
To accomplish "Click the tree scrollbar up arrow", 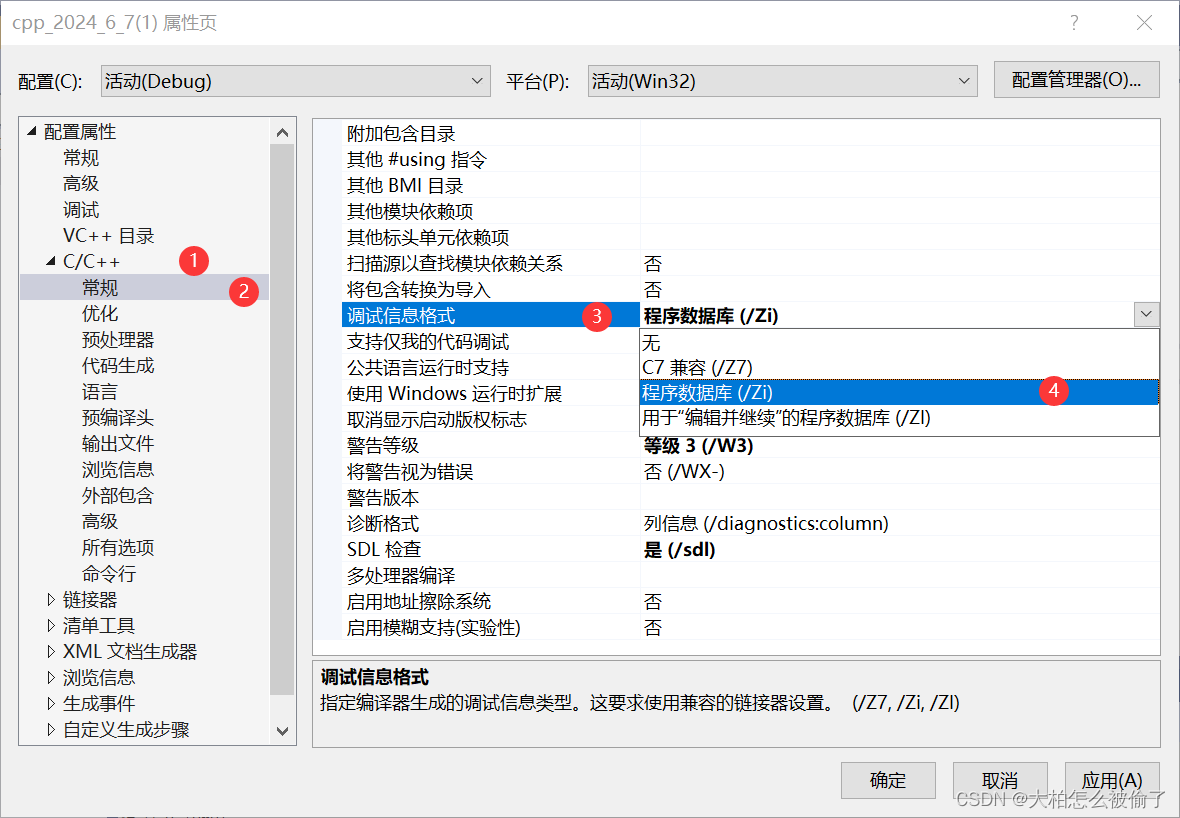I will (282, 132).
